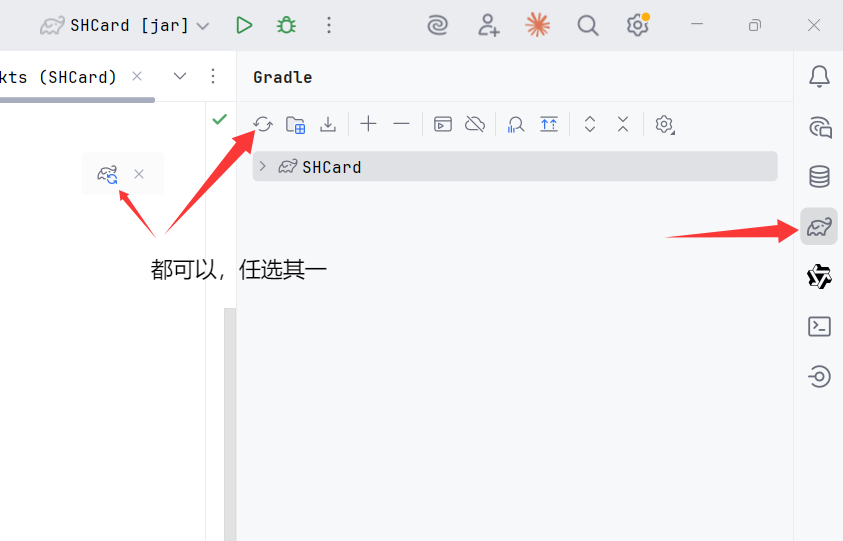This screenshot has width=843, height=541.
Task: Click the blue up-arrows icon in Gradle toolbar
Action: (x=549, y=124)
